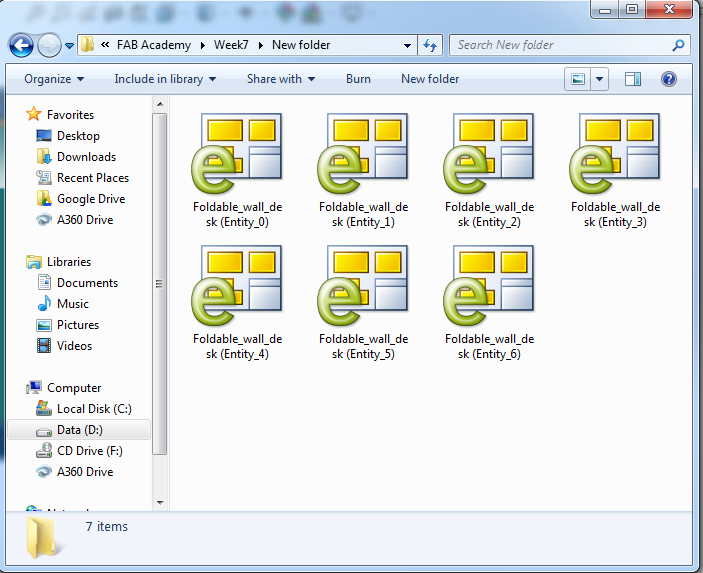Show hidden breadcrumb path chevrons
The width and height of the screenshot is (703, 573).
coord(105,45)
